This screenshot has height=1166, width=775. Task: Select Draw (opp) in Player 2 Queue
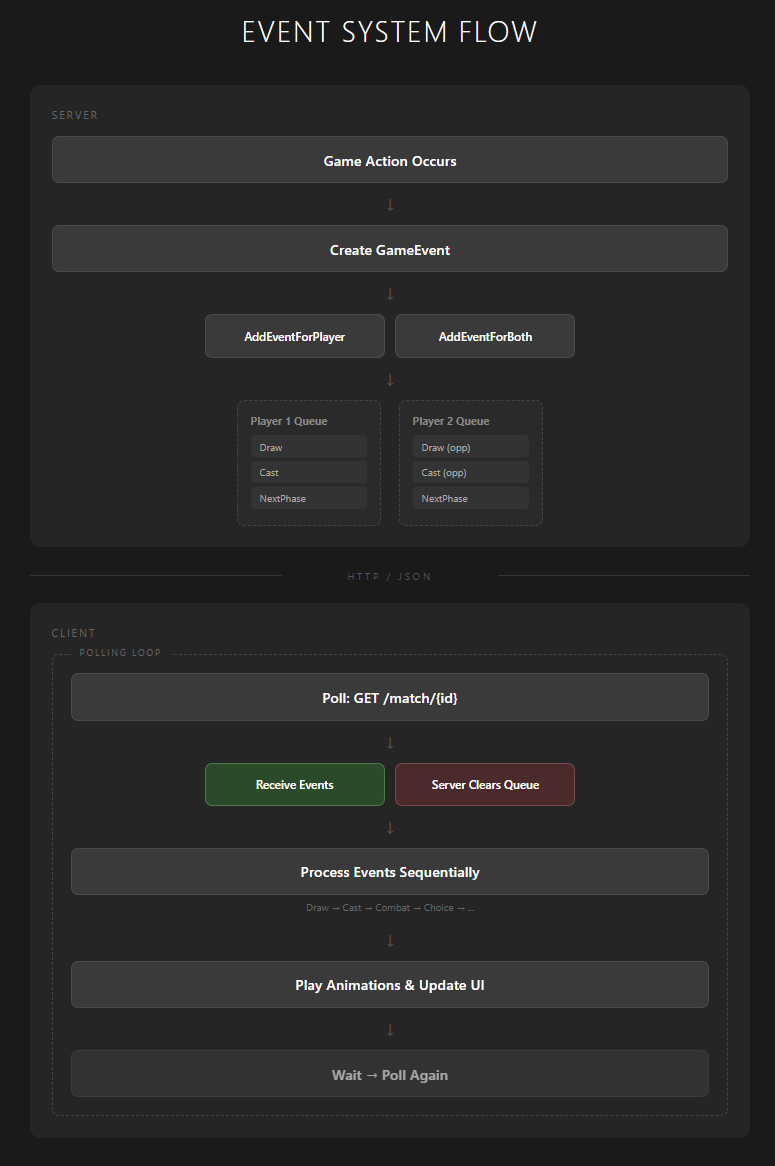coord(470,447)
